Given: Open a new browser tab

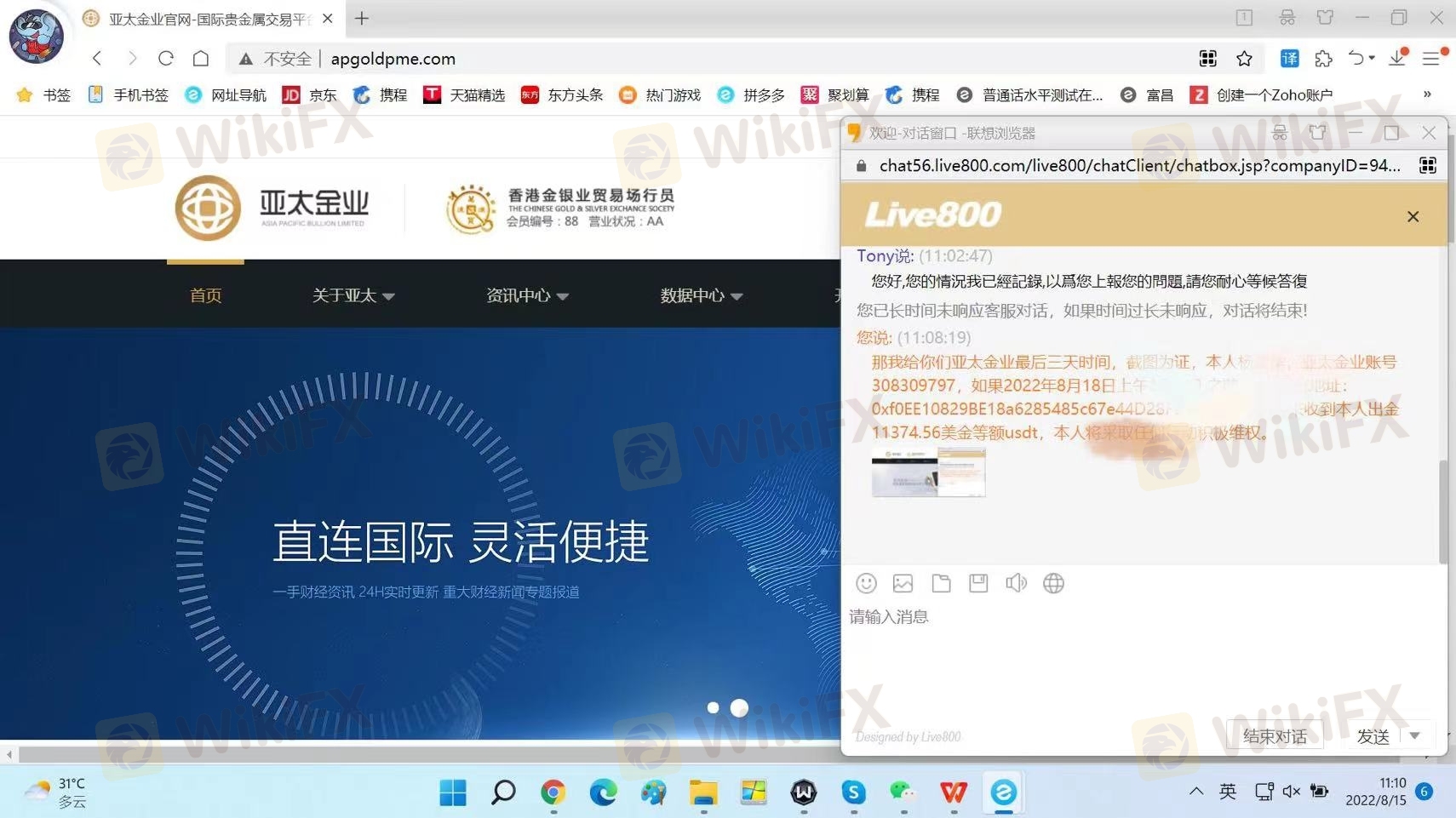Looking at the screenshot, I should 362,18.
